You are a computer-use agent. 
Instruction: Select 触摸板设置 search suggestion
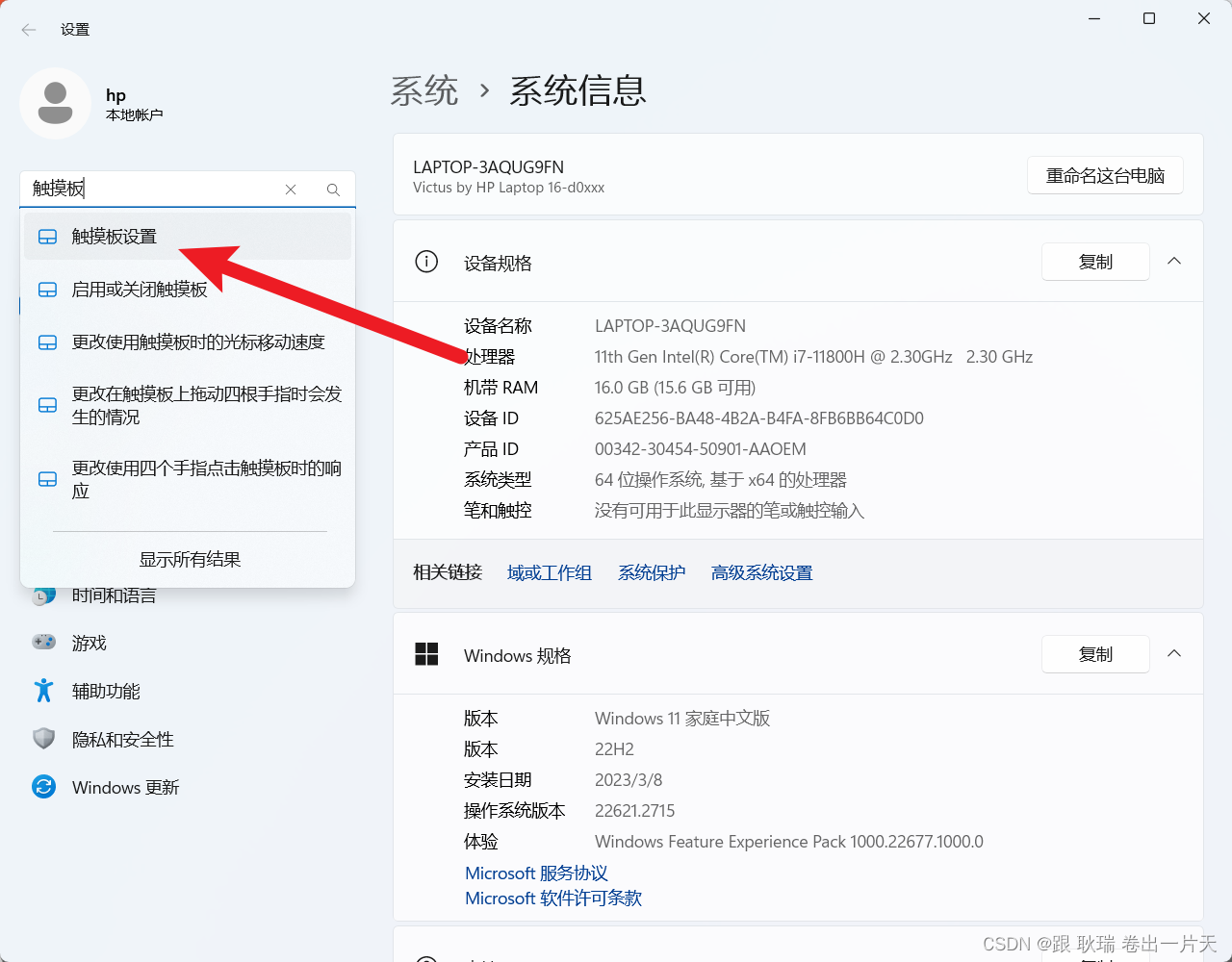pos(188,237)
